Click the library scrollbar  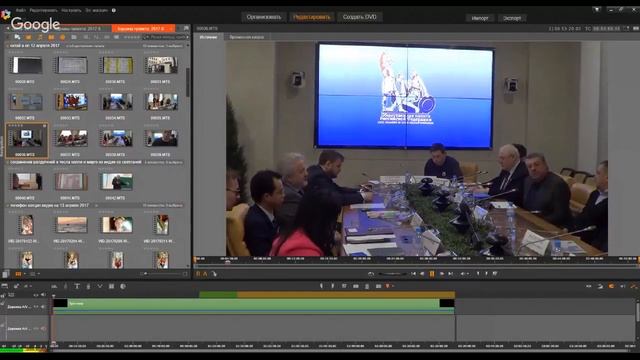point(187,82)
